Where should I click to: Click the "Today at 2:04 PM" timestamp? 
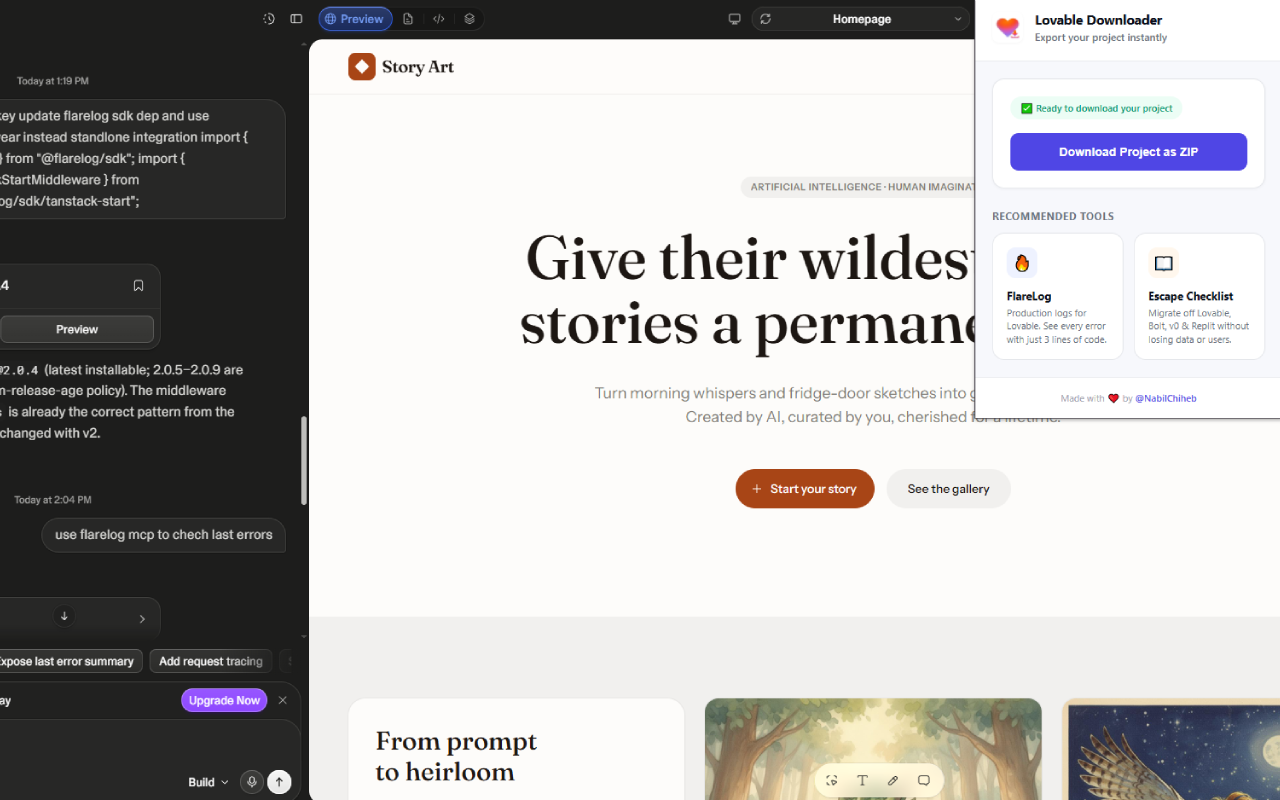(53, 500)
